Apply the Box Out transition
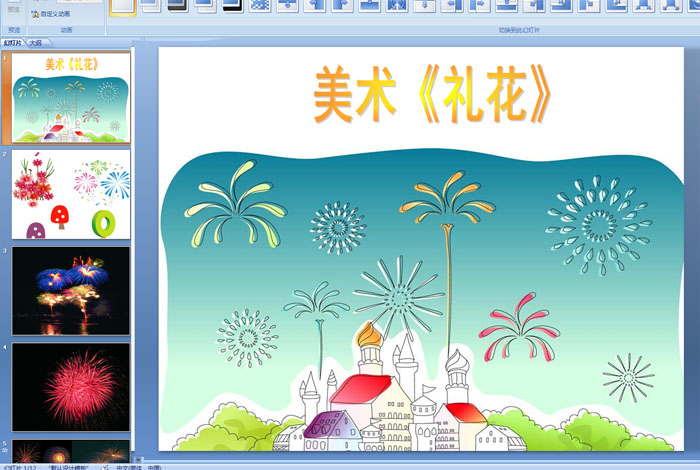The height and width of the screenshot is (470, 700). [x=672, y=5]
